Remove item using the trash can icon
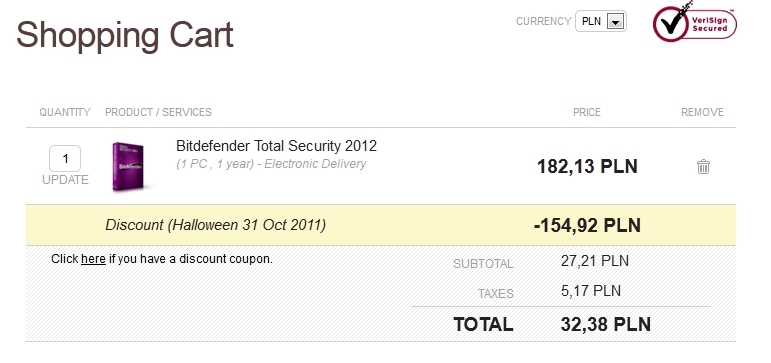The height and width of the screenshot is (363, 771). (703, 167)
